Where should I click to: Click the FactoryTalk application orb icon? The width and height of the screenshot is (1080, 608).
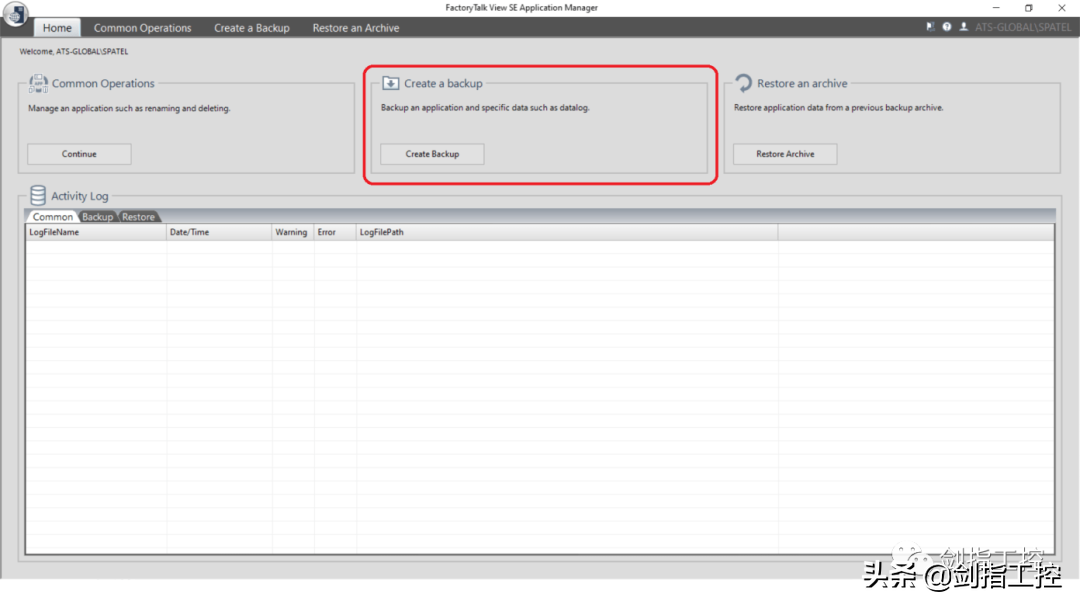point(15,15)
